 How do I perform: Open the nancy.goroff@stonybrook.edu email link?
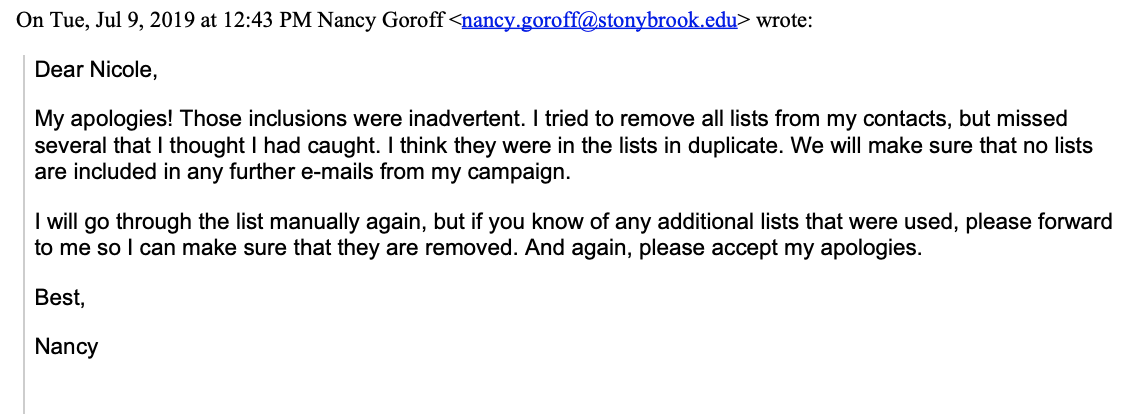pyautogui.click(x=599, y=20)
